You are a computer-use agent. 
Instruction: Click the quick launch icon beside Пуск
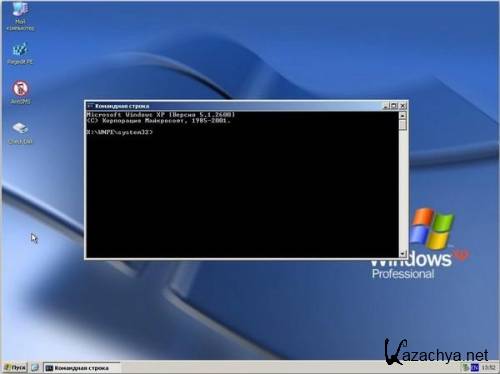pos(35,367)
